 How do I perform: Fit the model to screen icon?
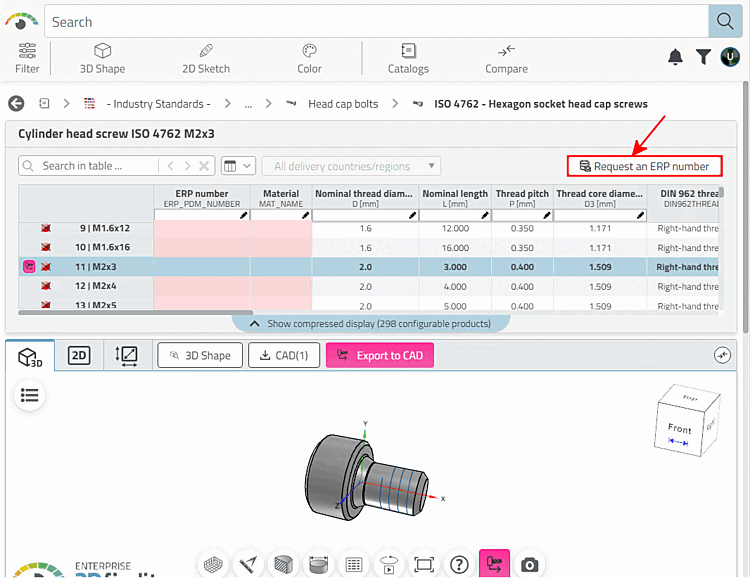(424, 565)
